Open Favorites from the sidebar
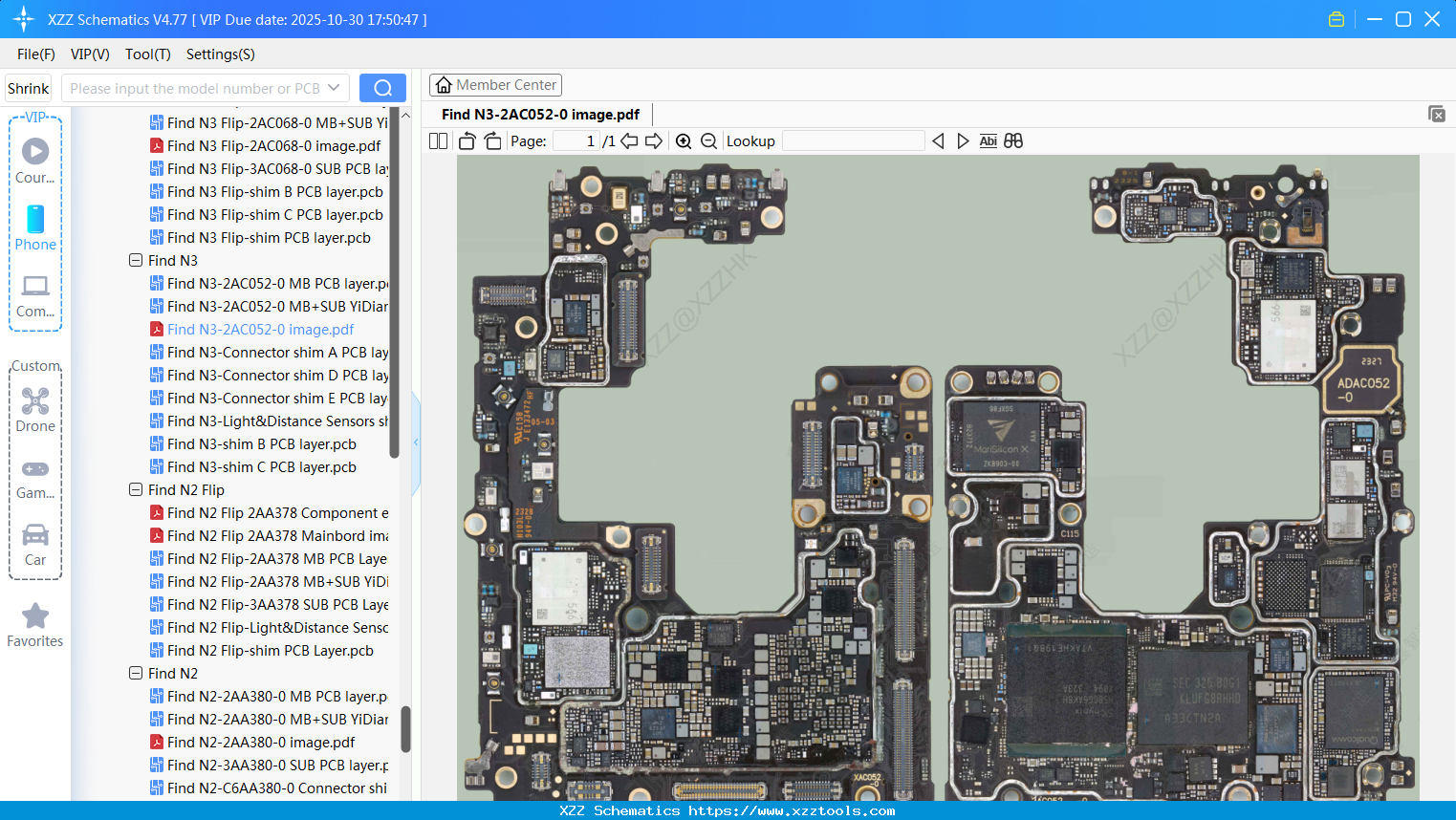Screen dimensions: 1456x820 [x=35, y=626]
